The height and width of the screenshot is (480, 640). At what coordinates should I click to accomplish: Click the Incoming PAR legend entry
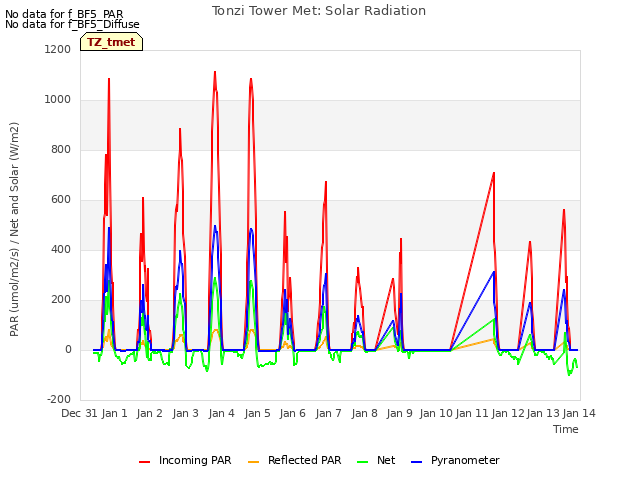pyautogui.click(x=185, y=460)
